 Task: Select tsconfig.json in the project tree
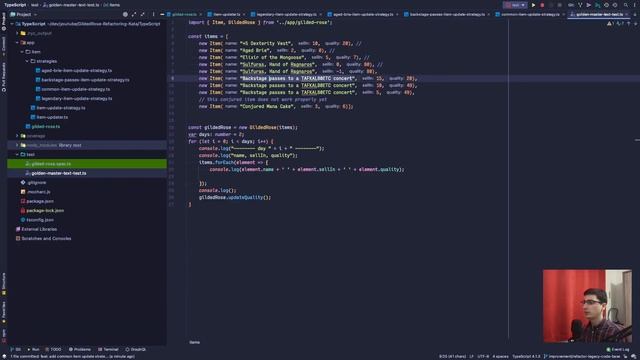40,220
